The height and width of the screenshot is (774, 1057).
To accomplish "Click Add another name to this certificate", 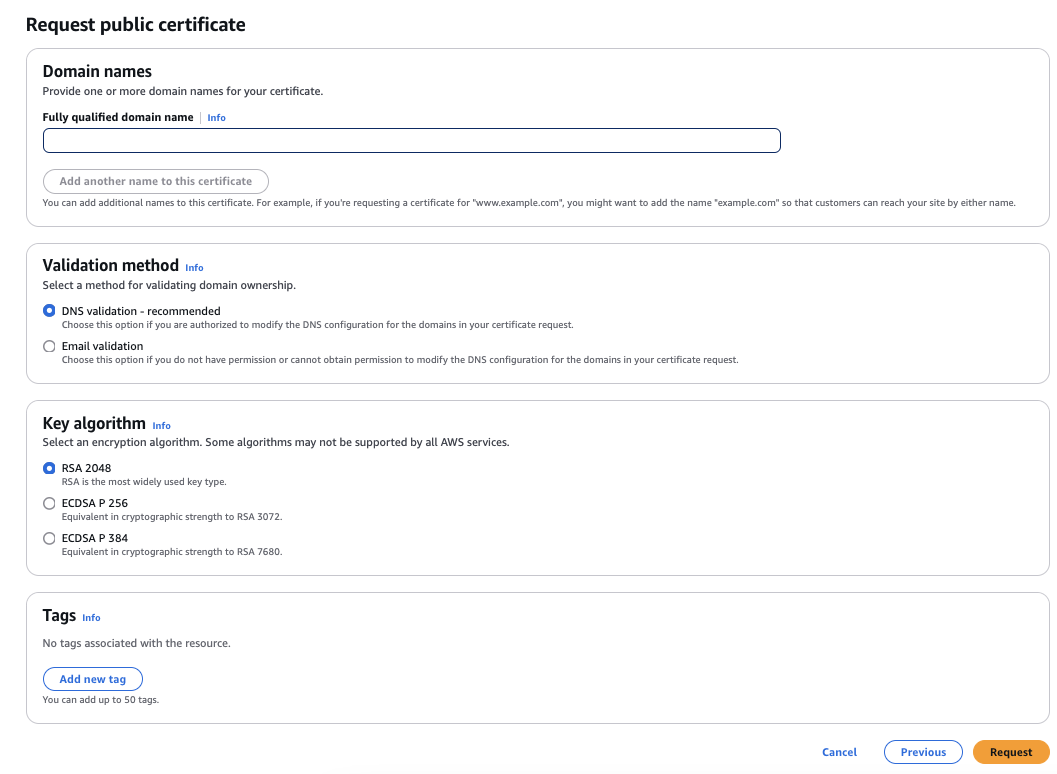I will [x=156, y=181].
